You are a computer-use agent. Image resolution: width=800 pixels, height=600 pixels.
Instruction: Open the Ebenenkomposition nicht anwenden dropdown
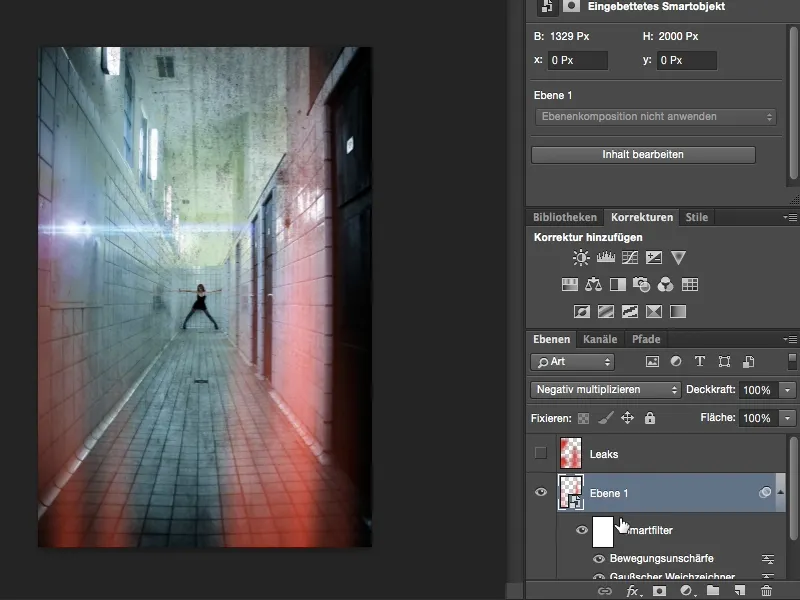660,117
